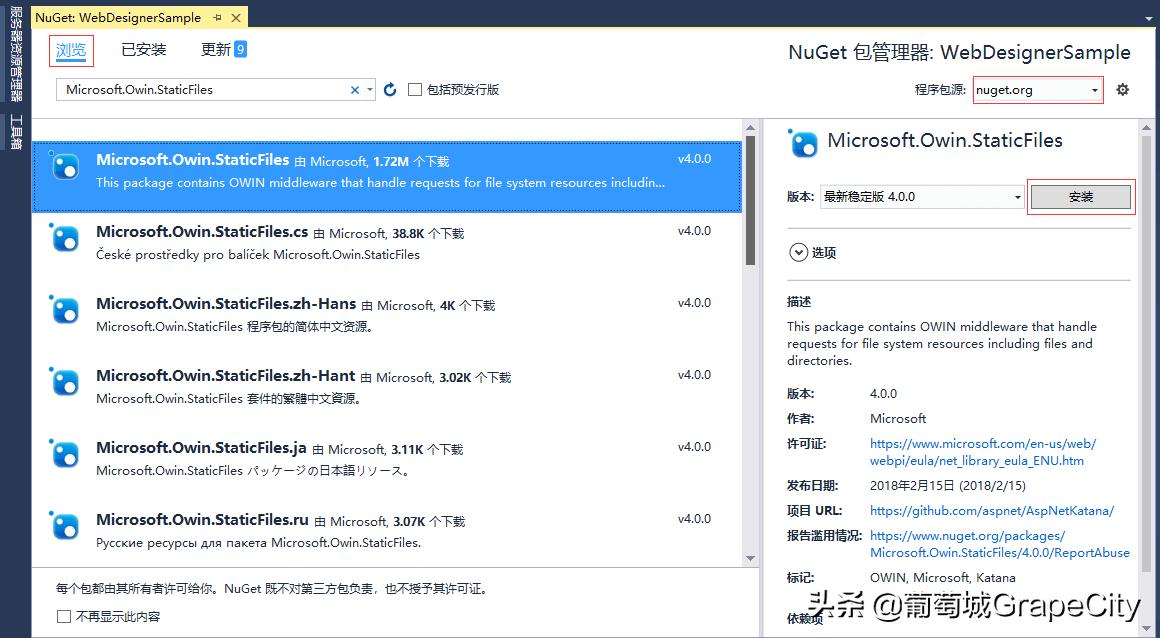Click the Microsoft.Owin.StaticFiles.ja package icon
The image size is (1160, 638).
(x=64, y=453)
